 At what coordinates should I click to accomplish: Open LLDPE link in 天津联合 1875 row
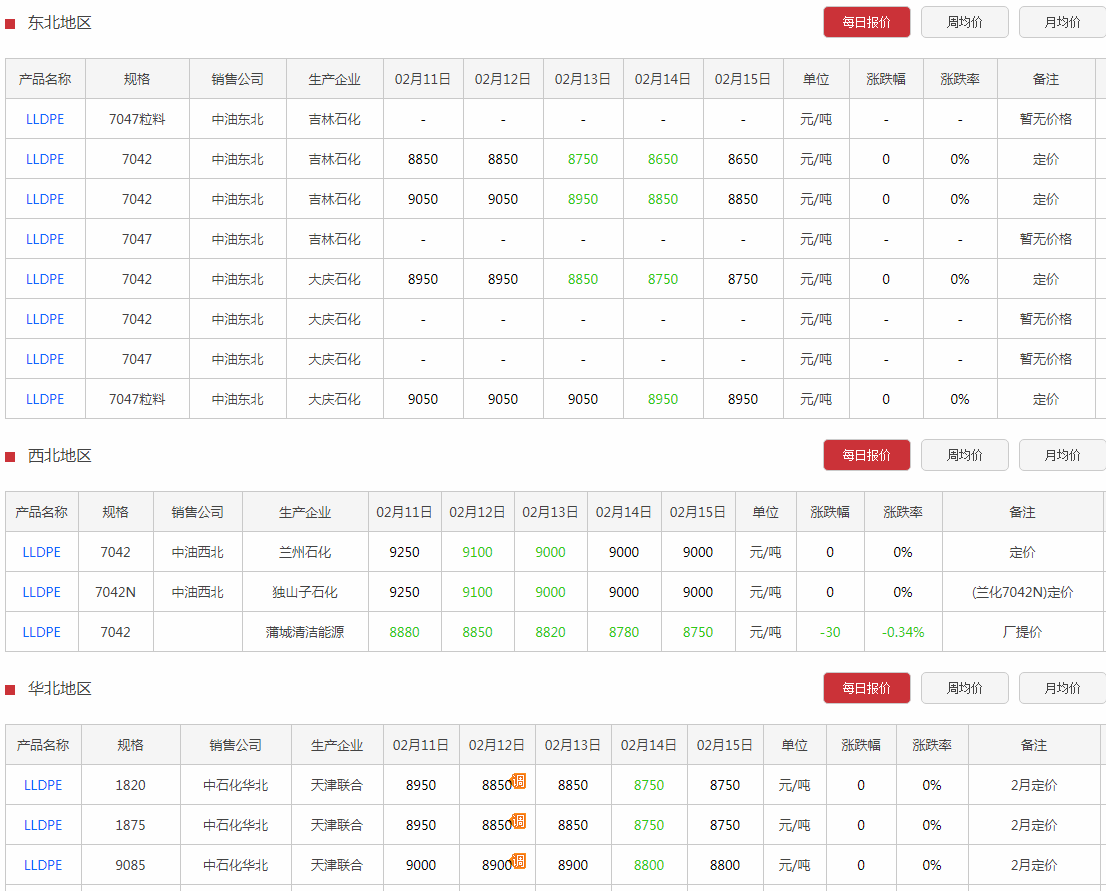coord(43,825)
